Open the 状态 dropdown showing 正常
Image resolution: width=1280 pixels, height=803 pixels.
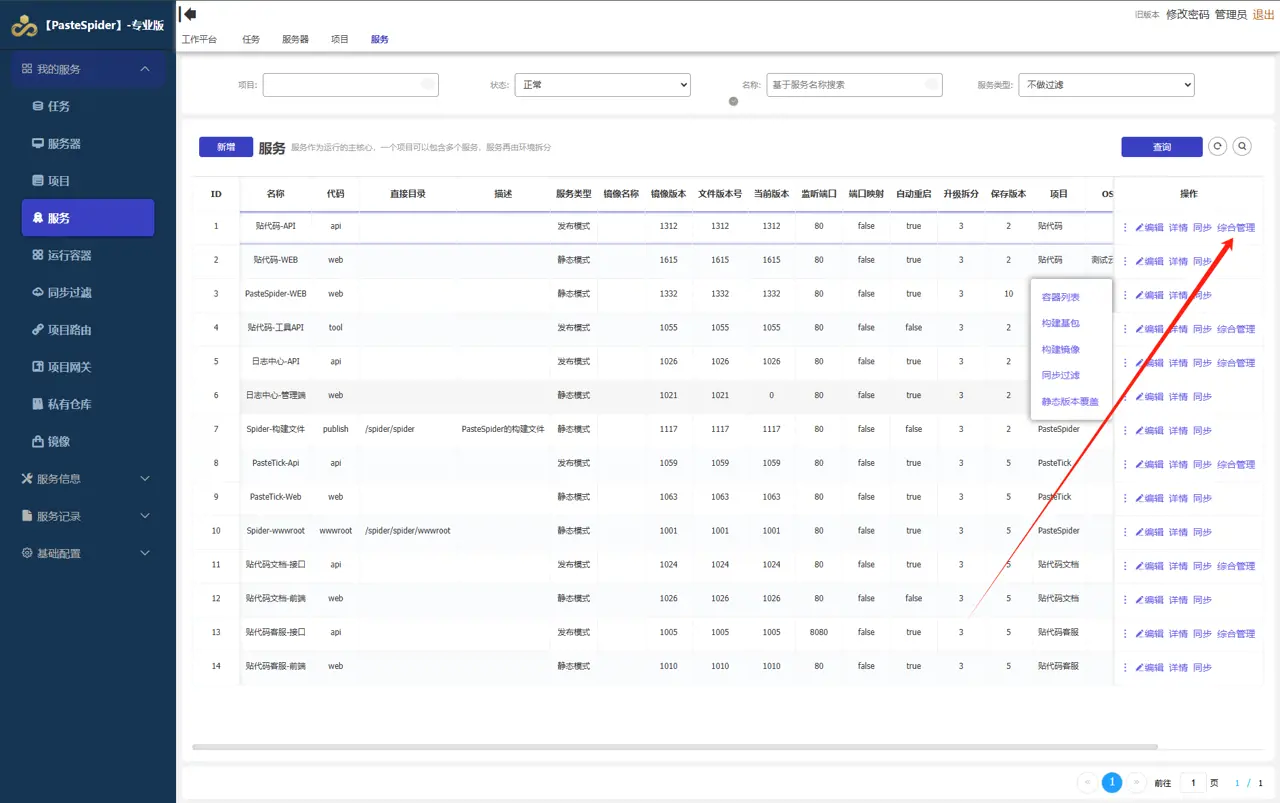click(603, 85)
